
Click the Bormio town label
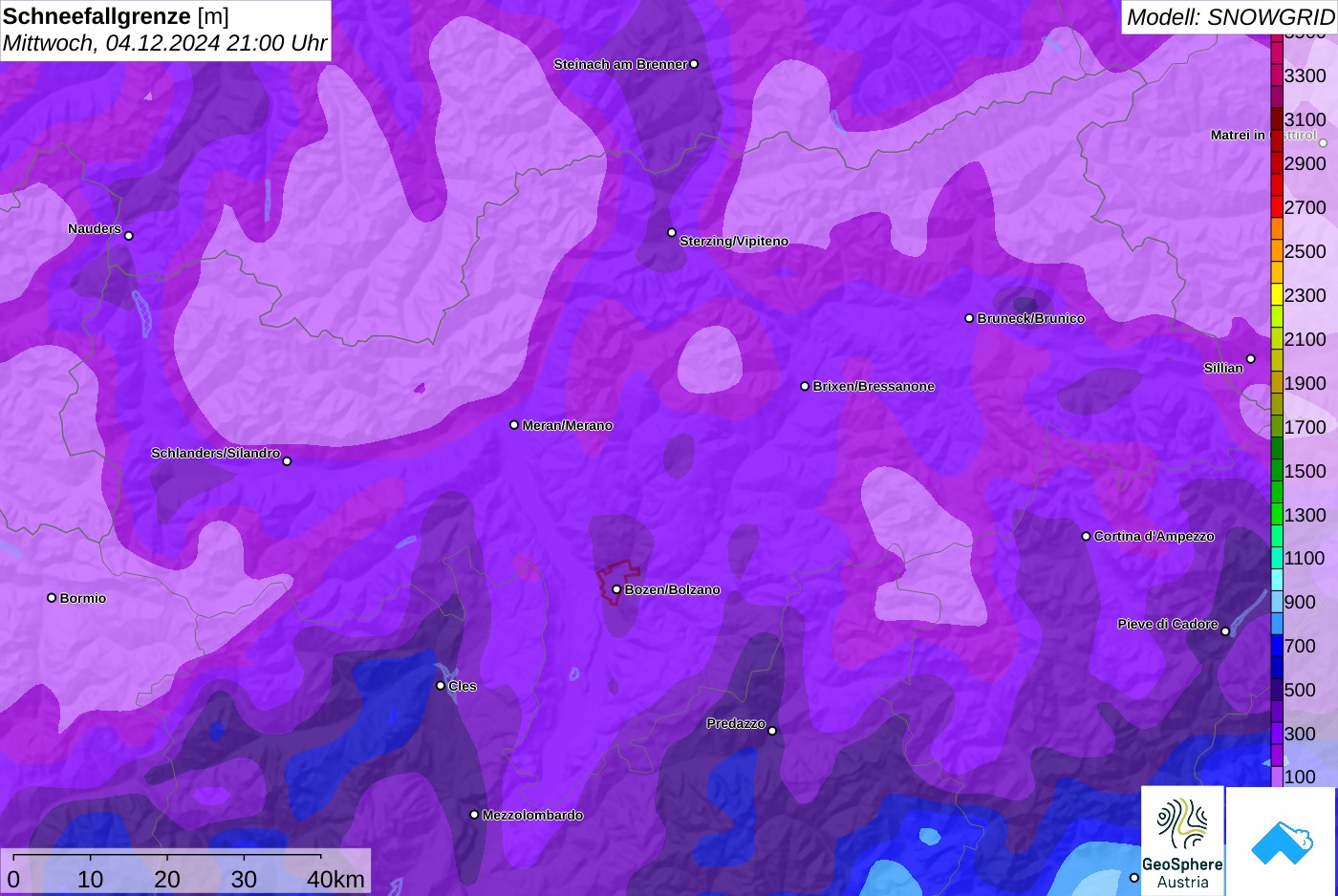coord(82,599)
